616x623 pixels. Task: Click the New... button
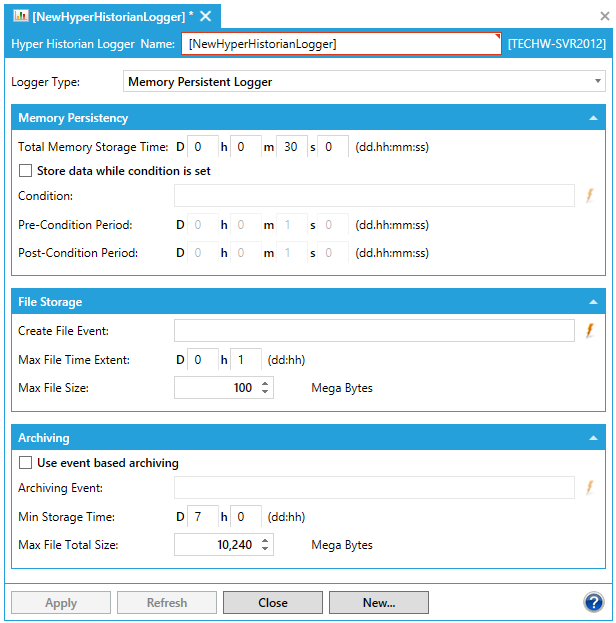pyautogui.click(x=379, y=603)
